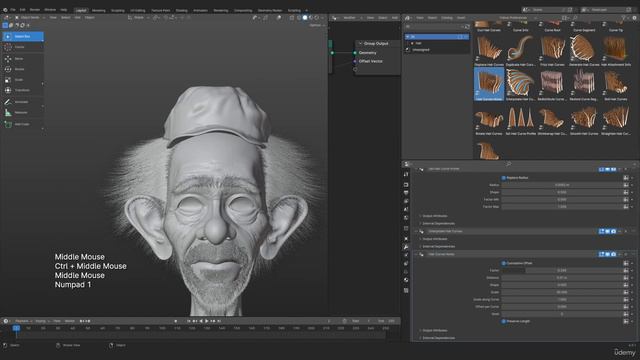Switch viewport to rendered shading

click(316, 18)
